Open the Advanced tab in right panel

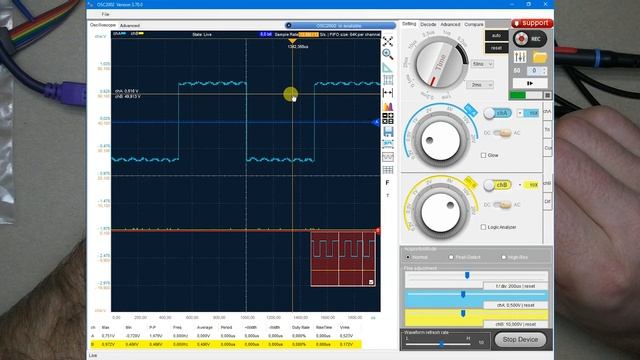point(450,24)
